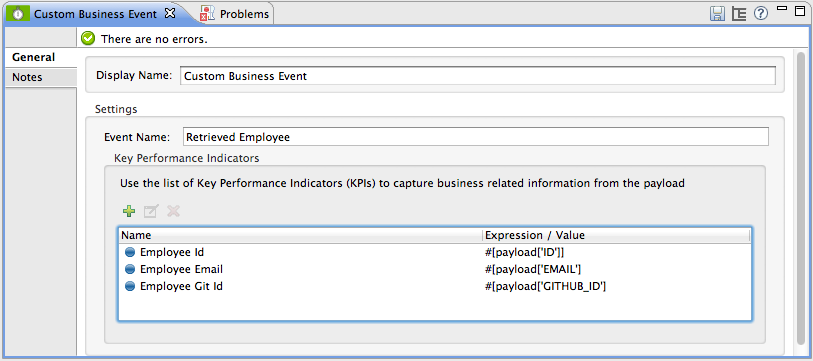
Task: Open the Notes side tab
Action: click(40, 77)
